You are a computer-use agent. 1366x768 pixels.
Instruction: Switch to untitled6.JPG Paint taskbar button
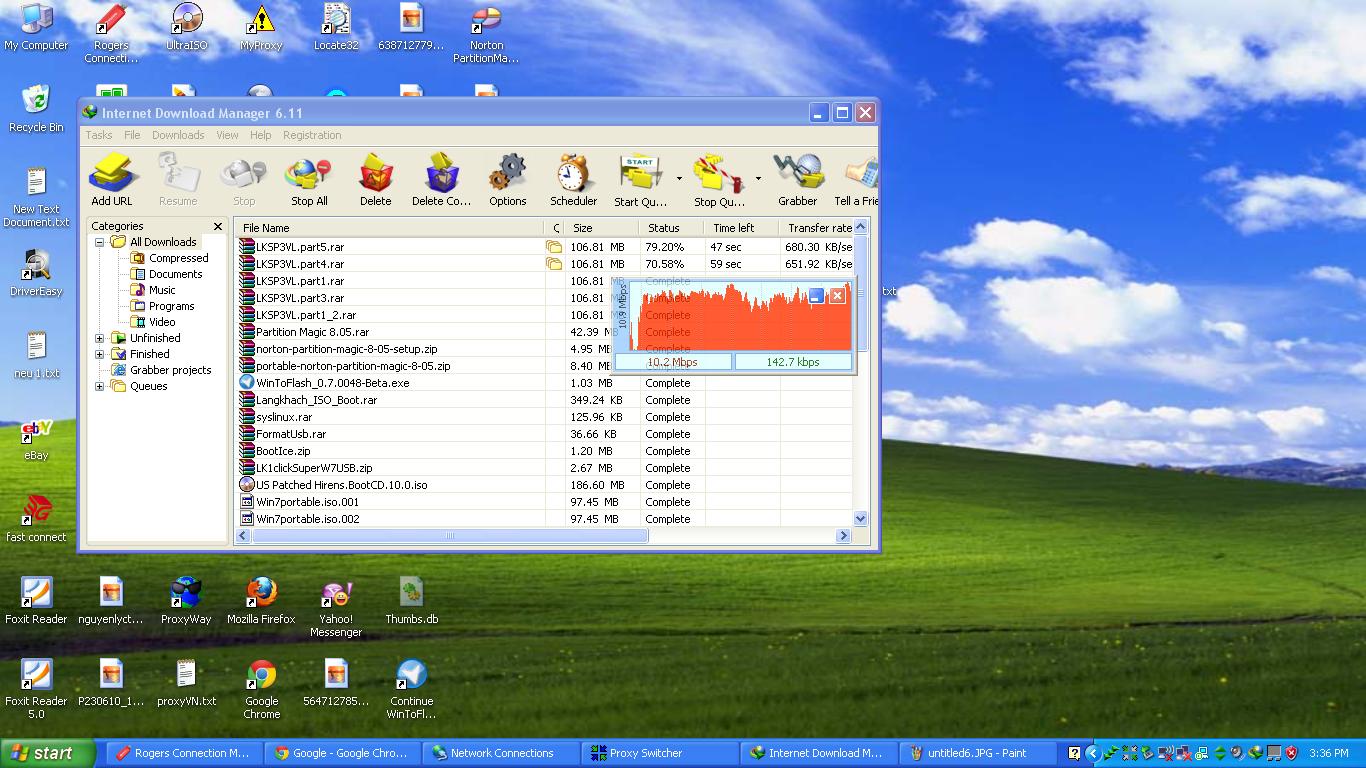(977, 753)
